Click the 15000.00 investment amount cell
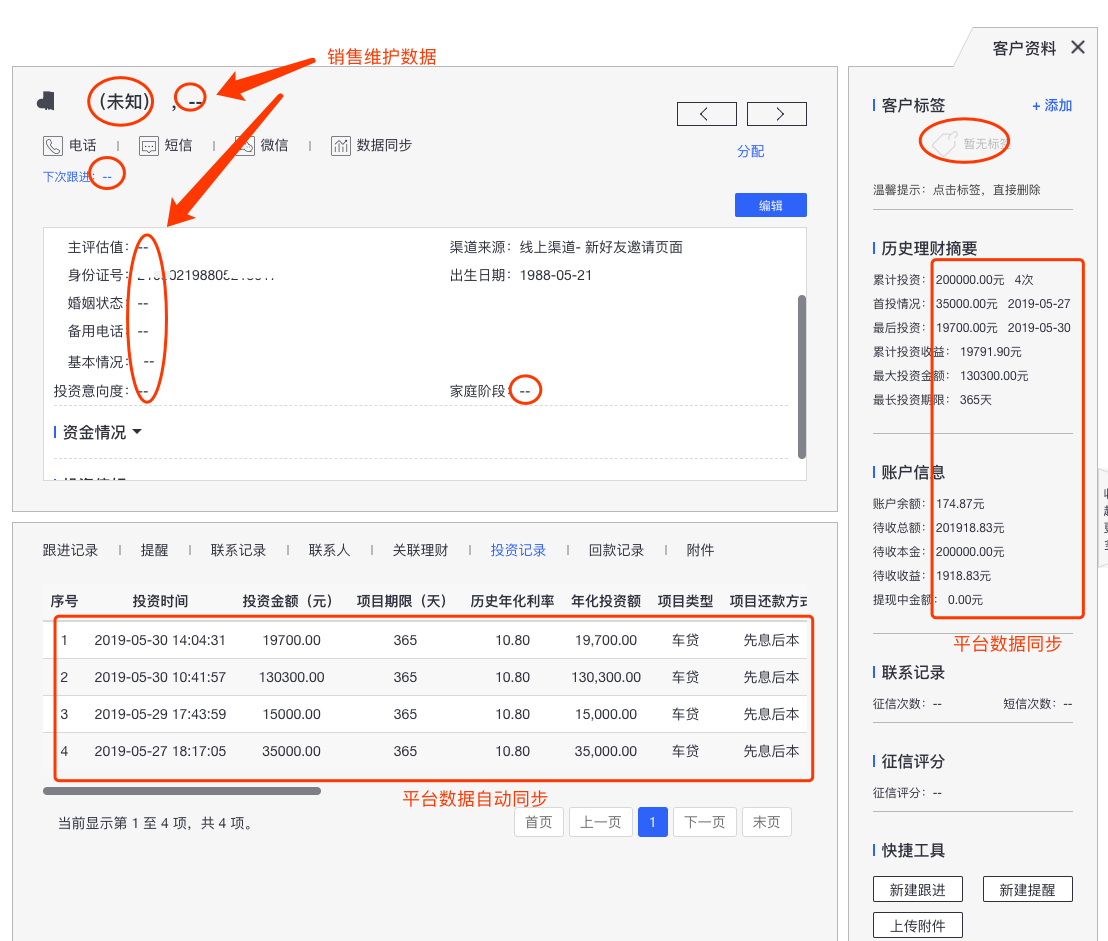 point(291,714)
